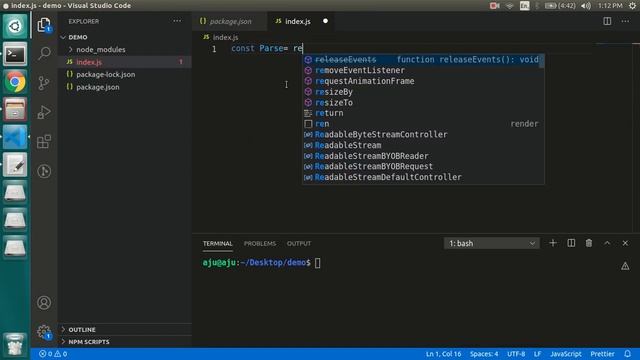This screenshot has width=640, height=360.
Task: Change language mode via JavaScript
Action: 566,354
